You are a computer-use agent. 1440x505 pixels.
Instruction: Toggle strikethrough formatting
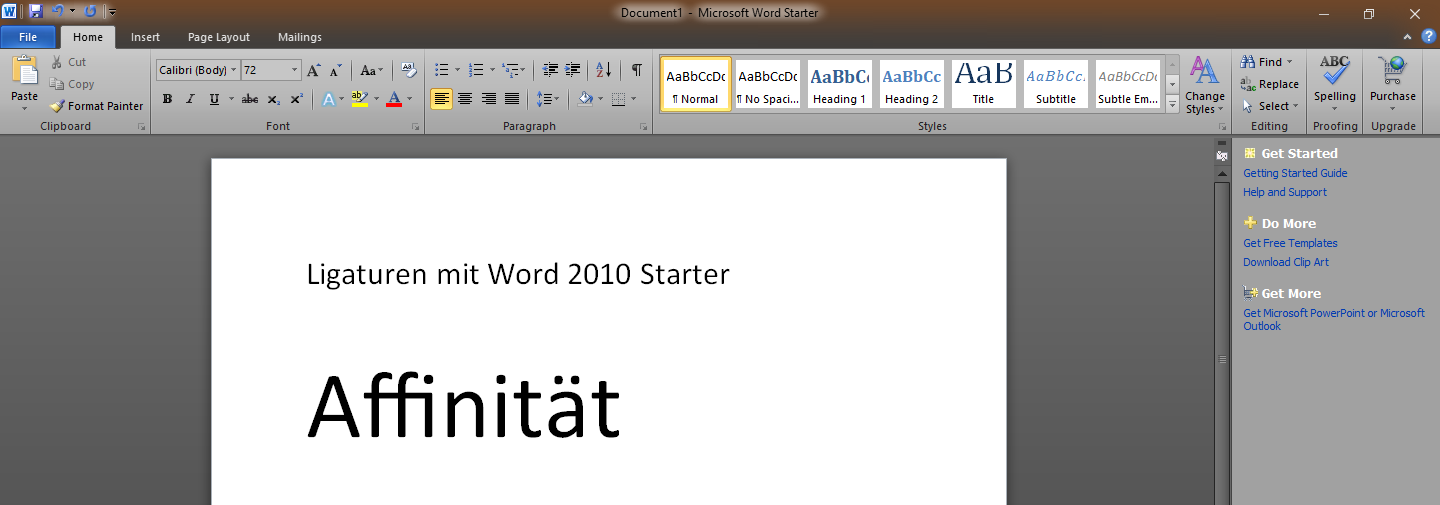250,99
